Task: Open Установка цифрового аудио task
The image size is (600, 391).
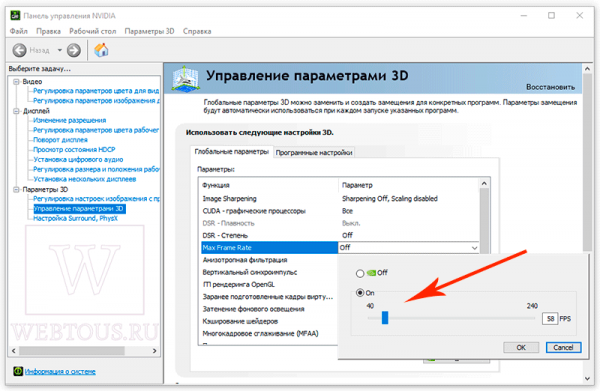Action: (x=78, y=160)
